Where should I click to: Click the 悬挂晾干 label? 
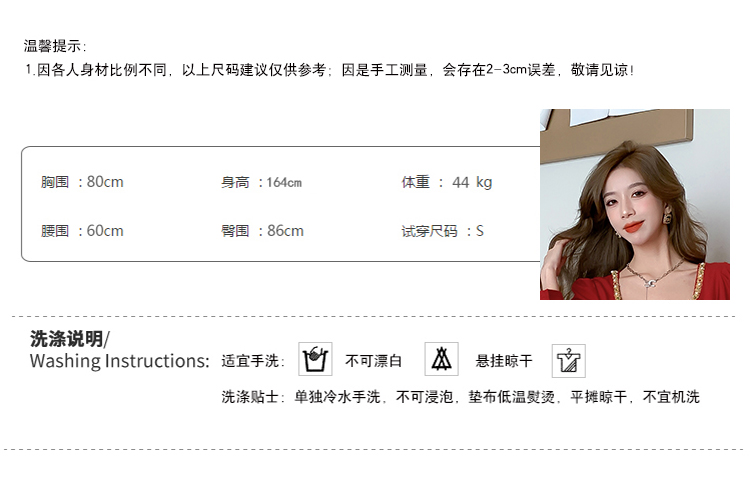coord(504,361)
